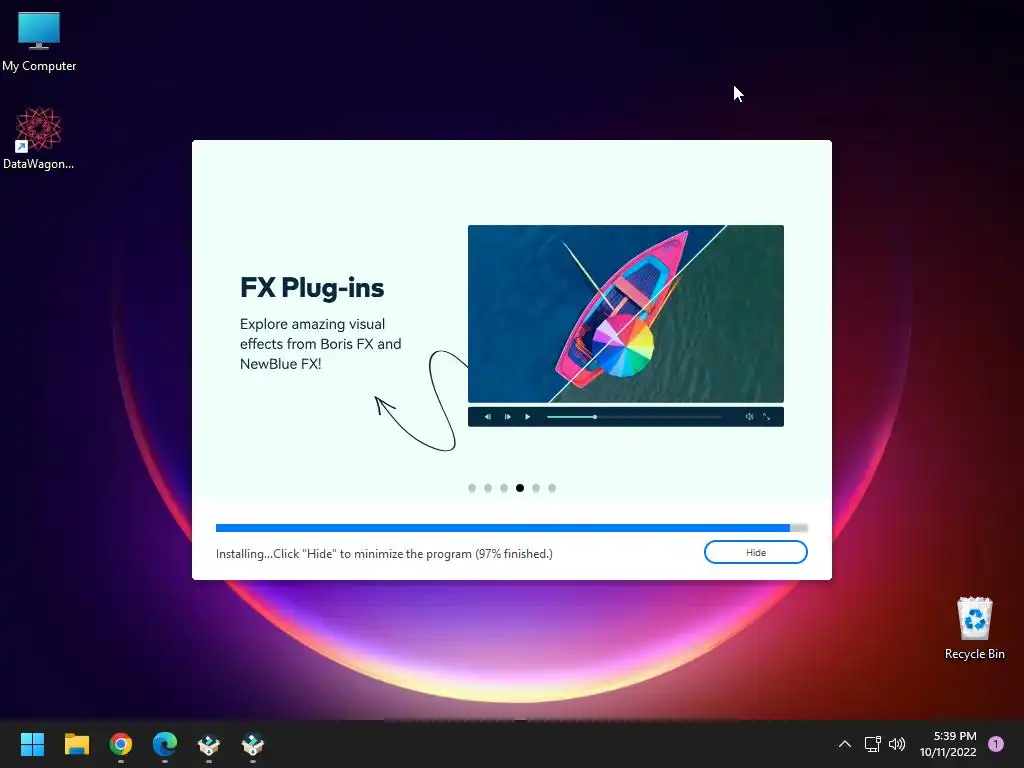Open the network tray icon
The width and height of the screenshot is (1024, 768).
872,744
